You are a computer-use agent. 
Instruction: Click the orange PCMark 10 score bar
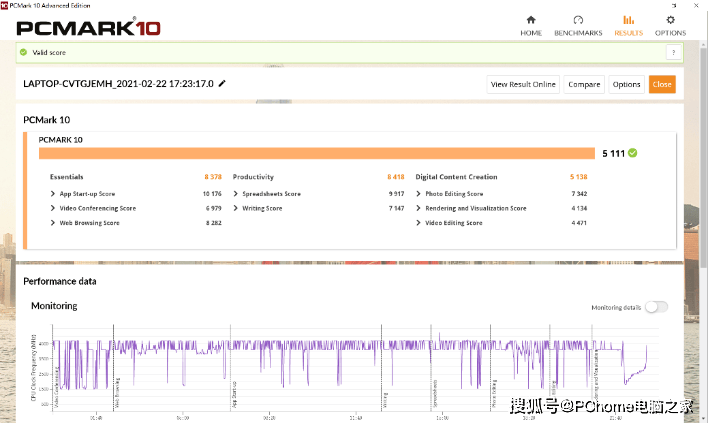317,153
